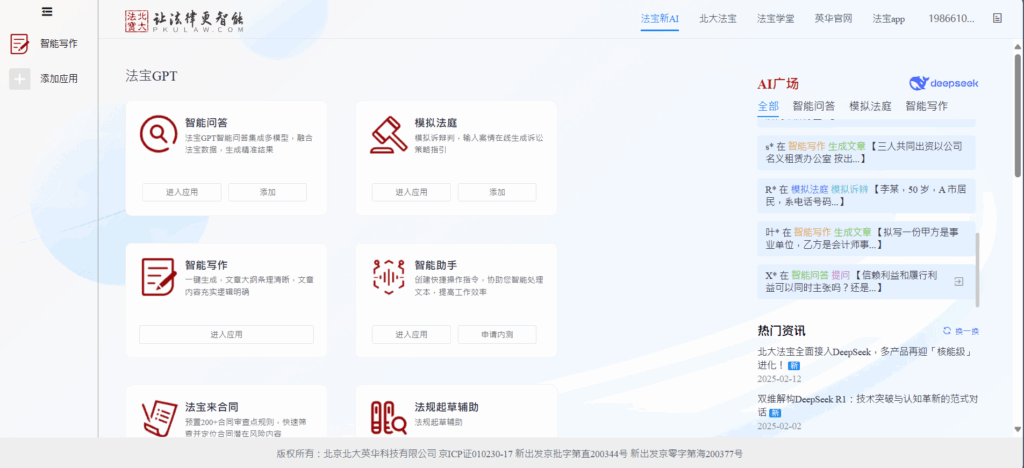Click 申请内测 on 智能助手 card
Viewport: 1024px width, 468px height.
tap(497, 334)
